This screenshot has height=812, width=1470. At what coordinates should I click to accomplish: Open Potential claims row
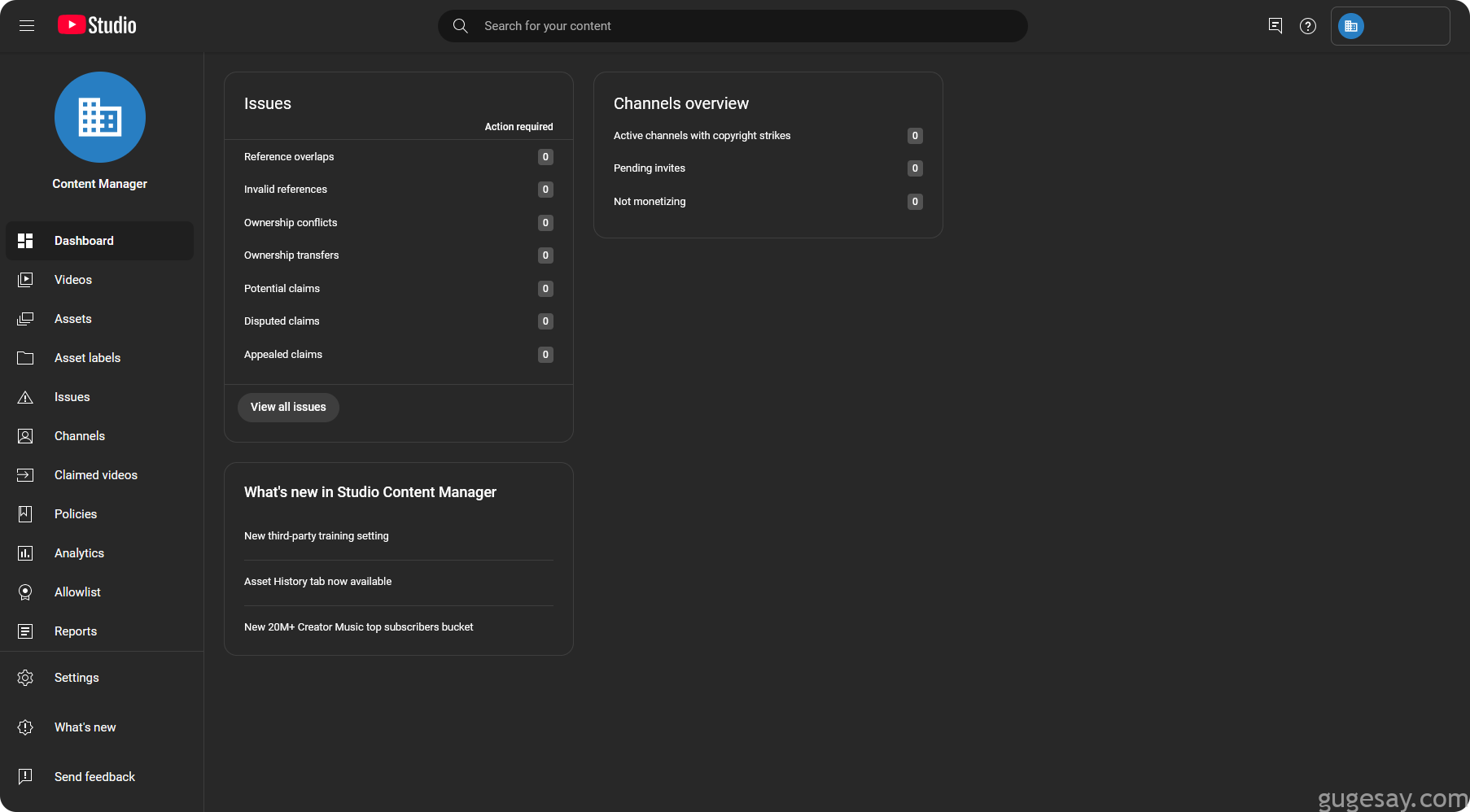click(399, 289)
